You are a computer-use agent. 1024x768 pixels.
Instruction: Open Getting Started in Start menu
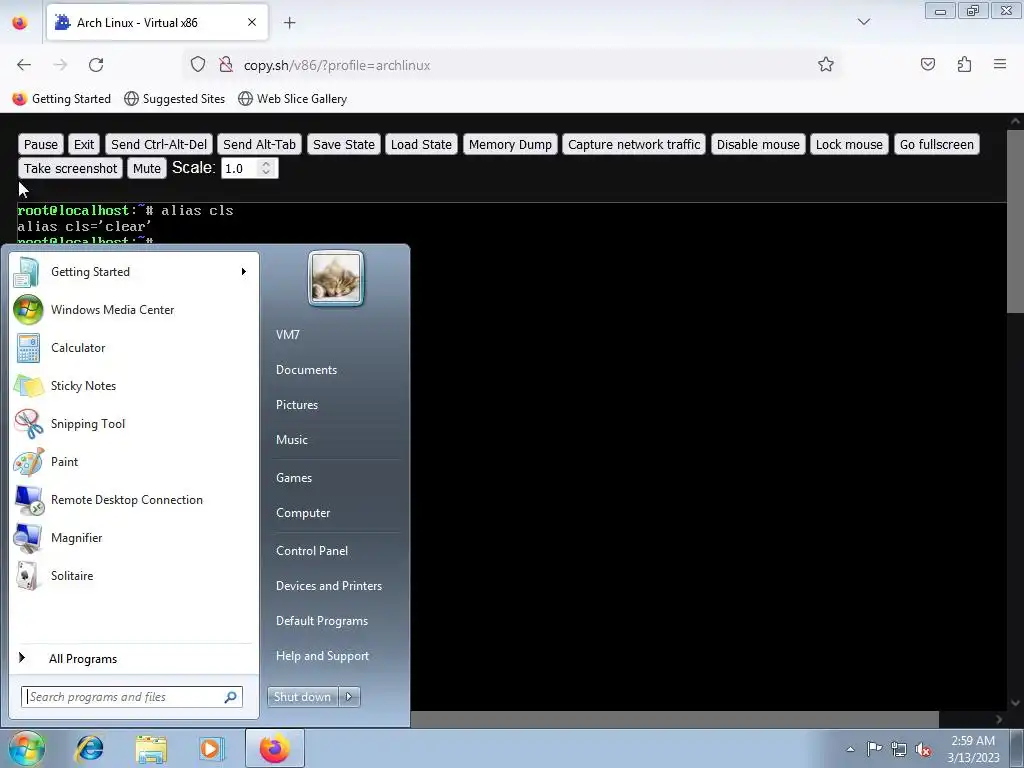click(134, 272)
